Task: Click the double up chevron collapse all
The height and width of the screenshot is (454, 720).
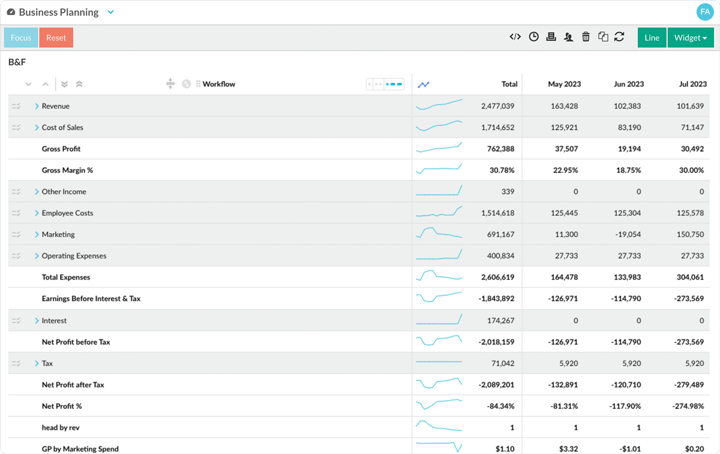Action: point(79,84)
